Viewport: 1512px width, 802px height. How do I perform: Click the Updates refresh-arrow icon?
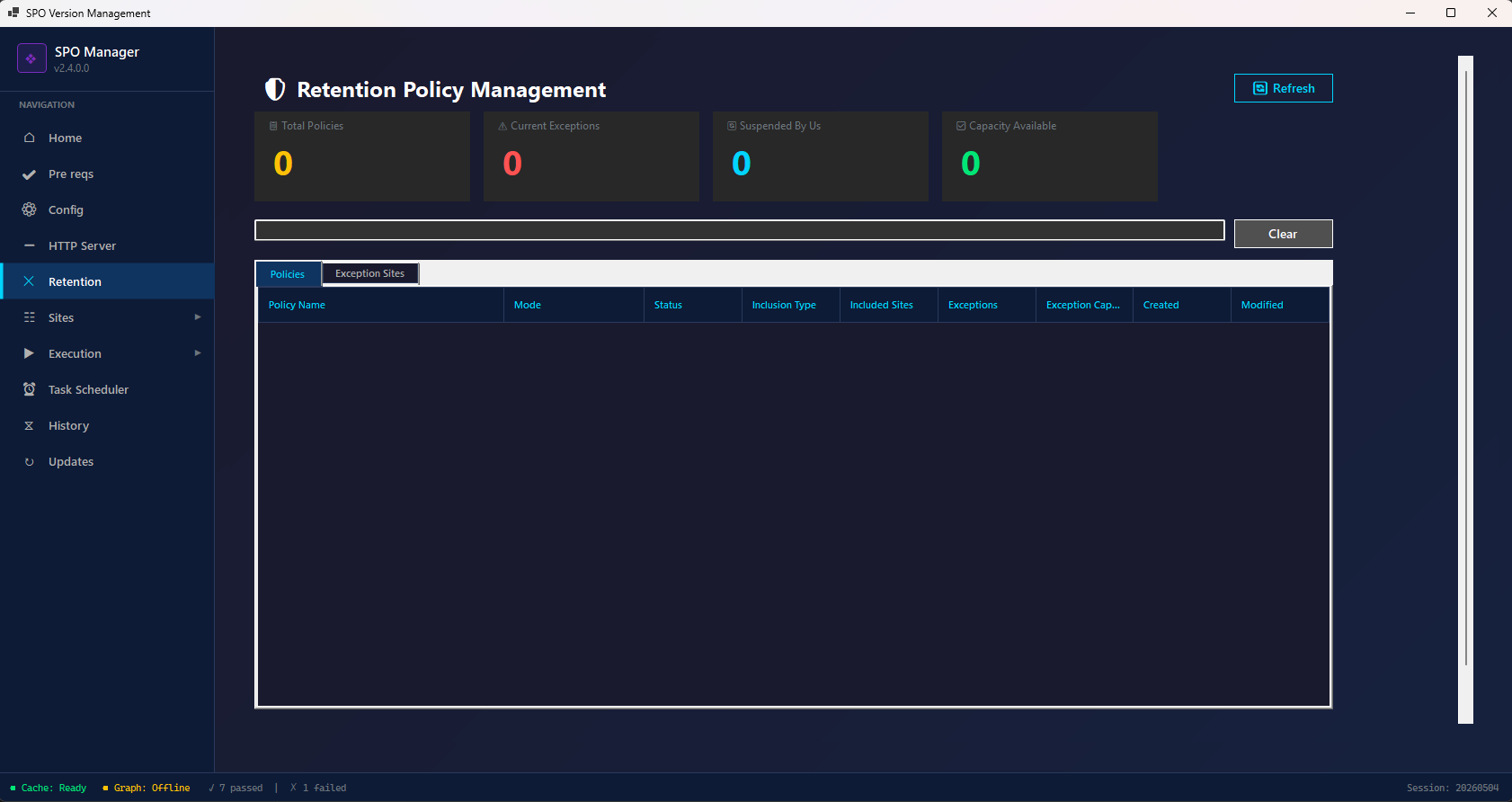click(x=29, y=461)
